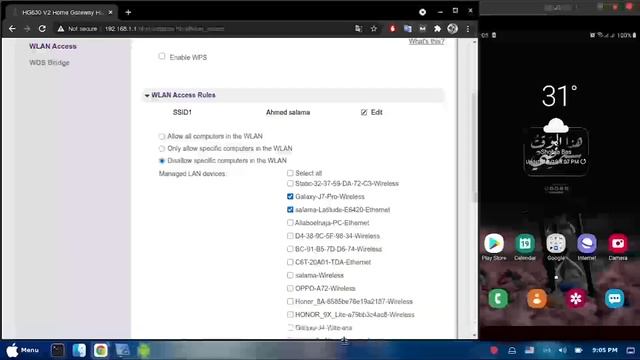The width and height of the screenshot is (640, 360).
Task: Open Gallery flower app on phone dock
Action: (576, 298)
